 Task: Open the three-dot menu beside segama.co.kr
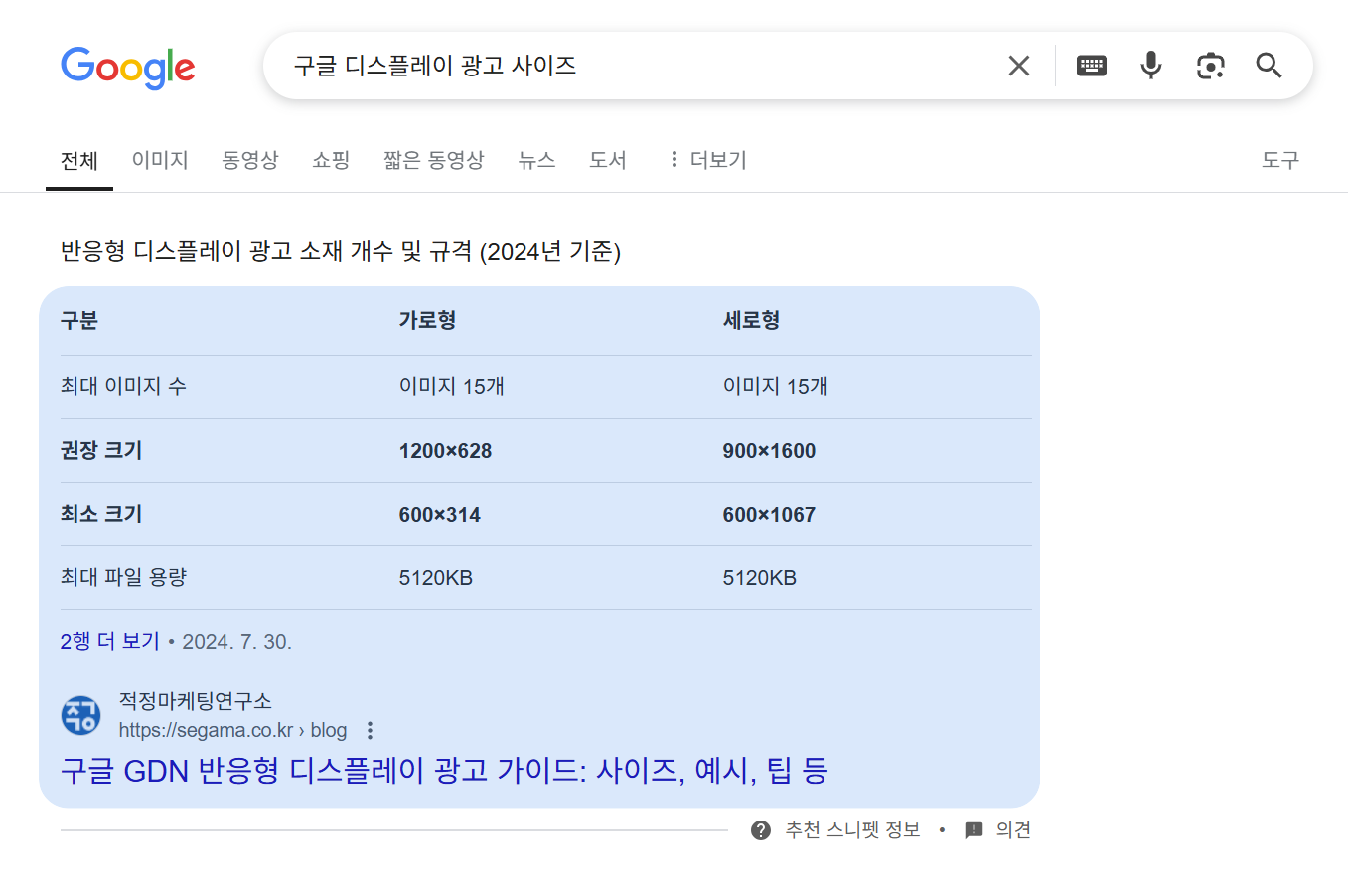tap(370, 731)
